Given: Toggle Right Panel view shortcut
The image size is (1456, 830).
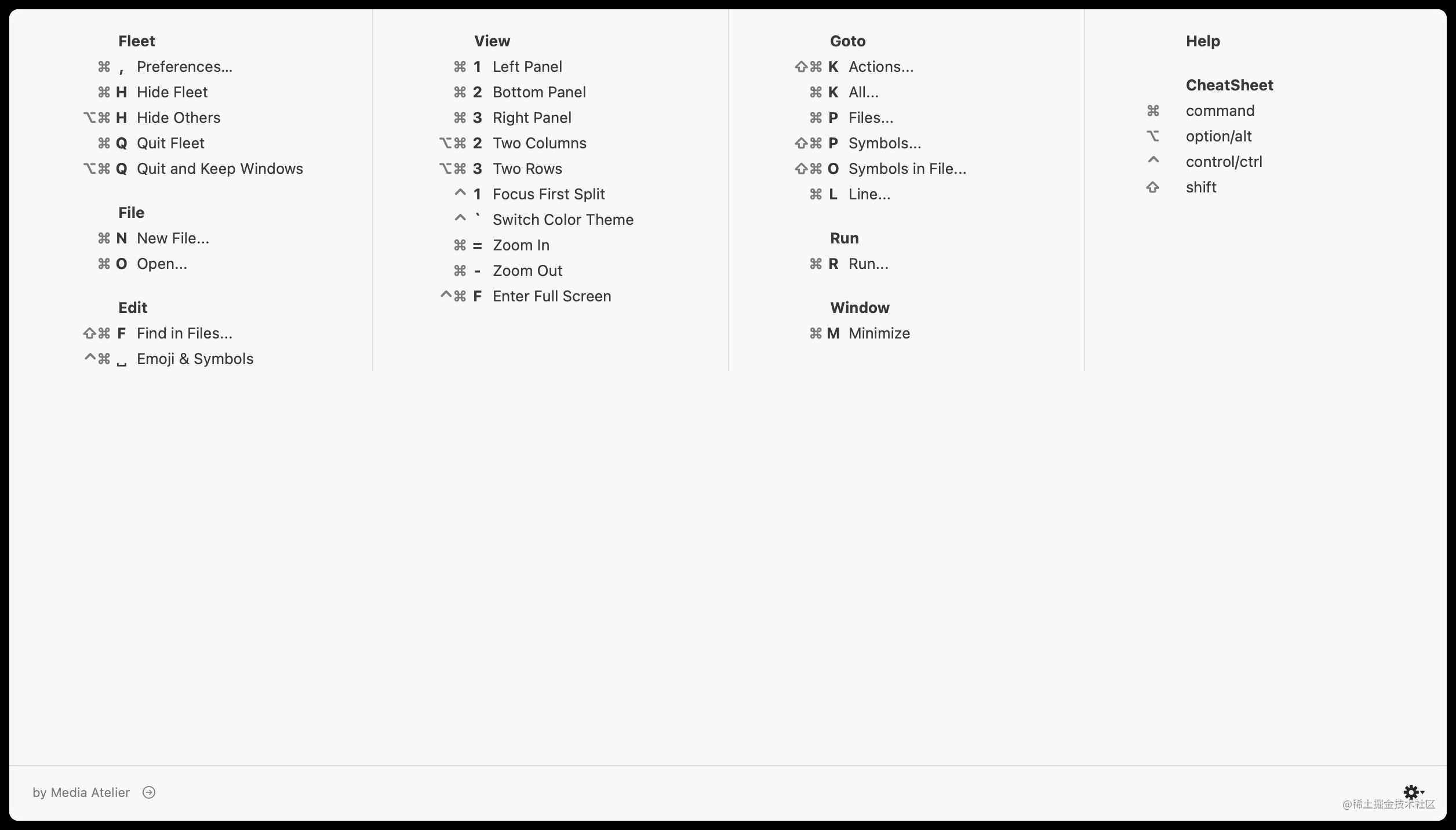Looking at the screenshot, I should [x=533, y=117].
